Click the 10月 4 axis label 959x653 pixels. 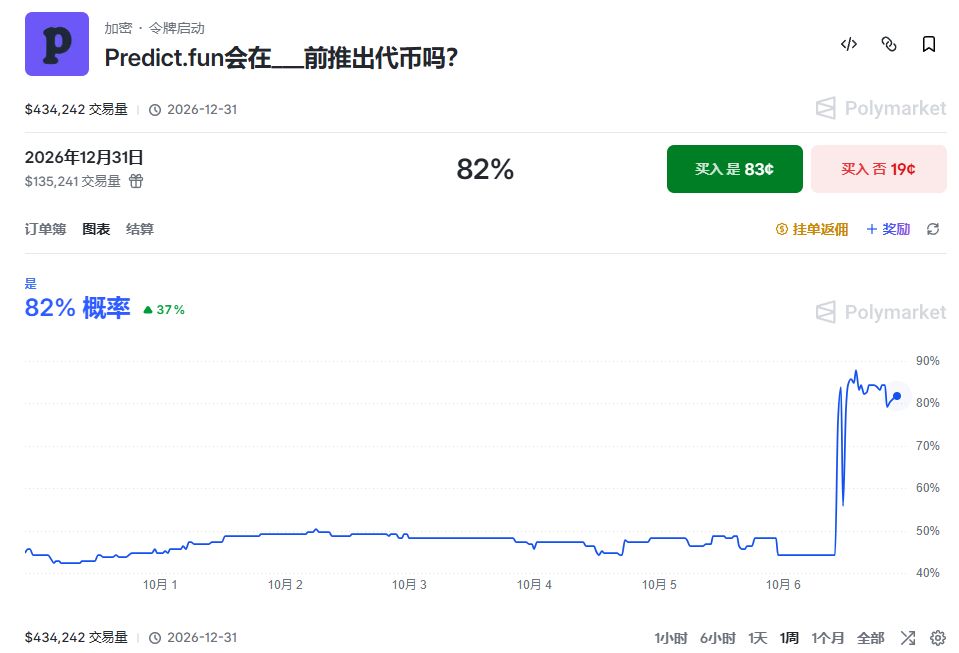pyautogui.click(x=534, y=585)
